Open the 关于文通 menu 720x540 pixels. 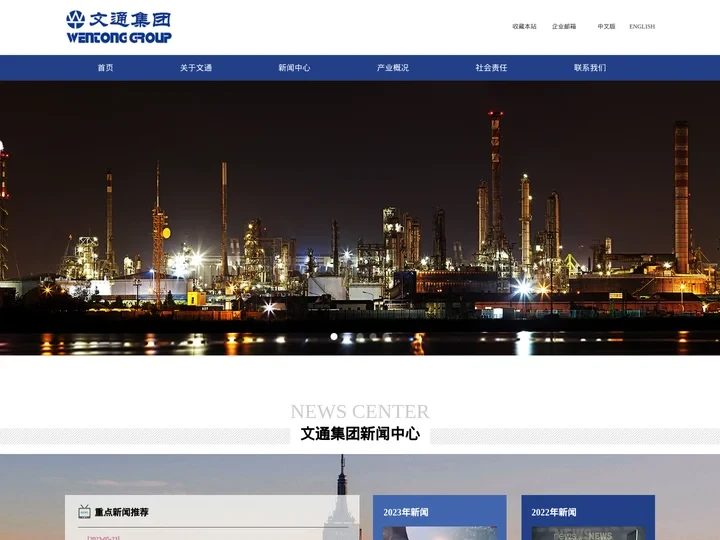(x=196, y=68)
